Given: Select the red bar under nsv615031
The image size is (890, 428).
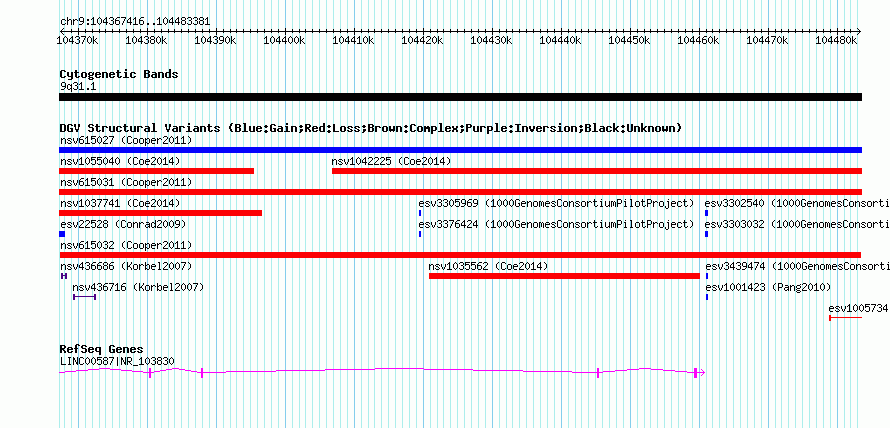Looking at the screenshot, I should 460,192.
